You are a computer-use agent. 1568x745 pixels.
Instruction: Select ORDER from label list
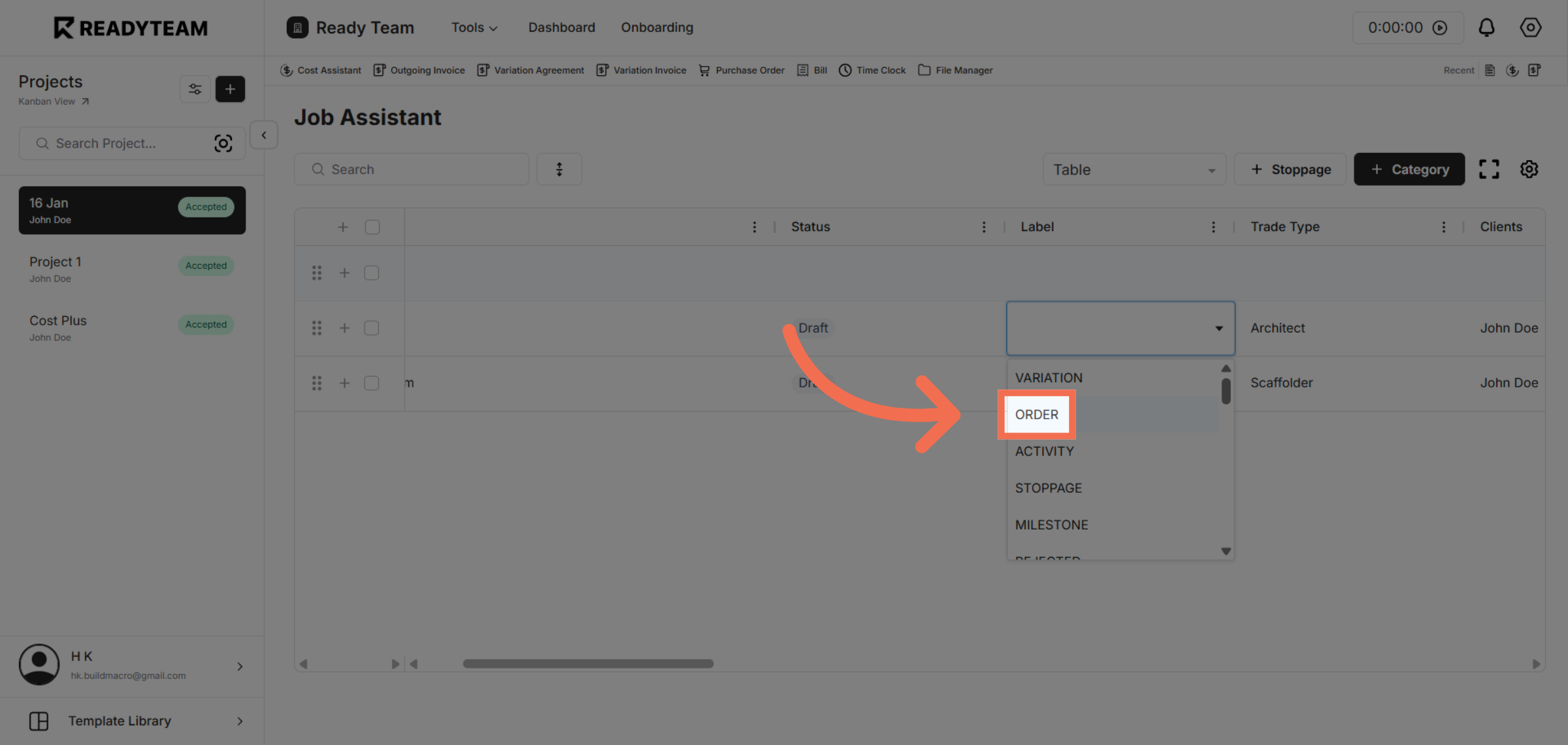pyautogui.click(x=1037, y=414)
